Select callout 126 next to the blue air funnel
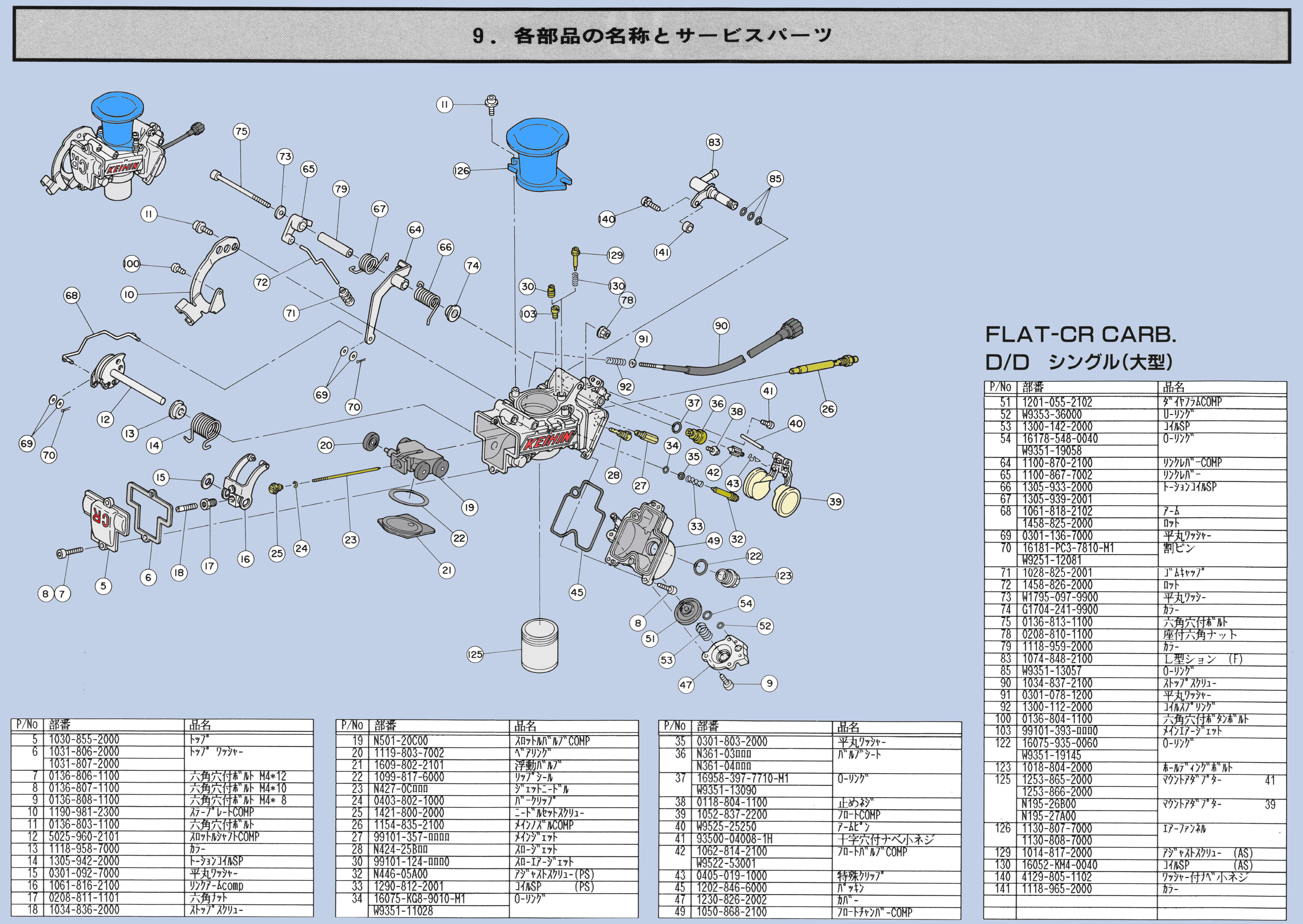 [462, 170]
